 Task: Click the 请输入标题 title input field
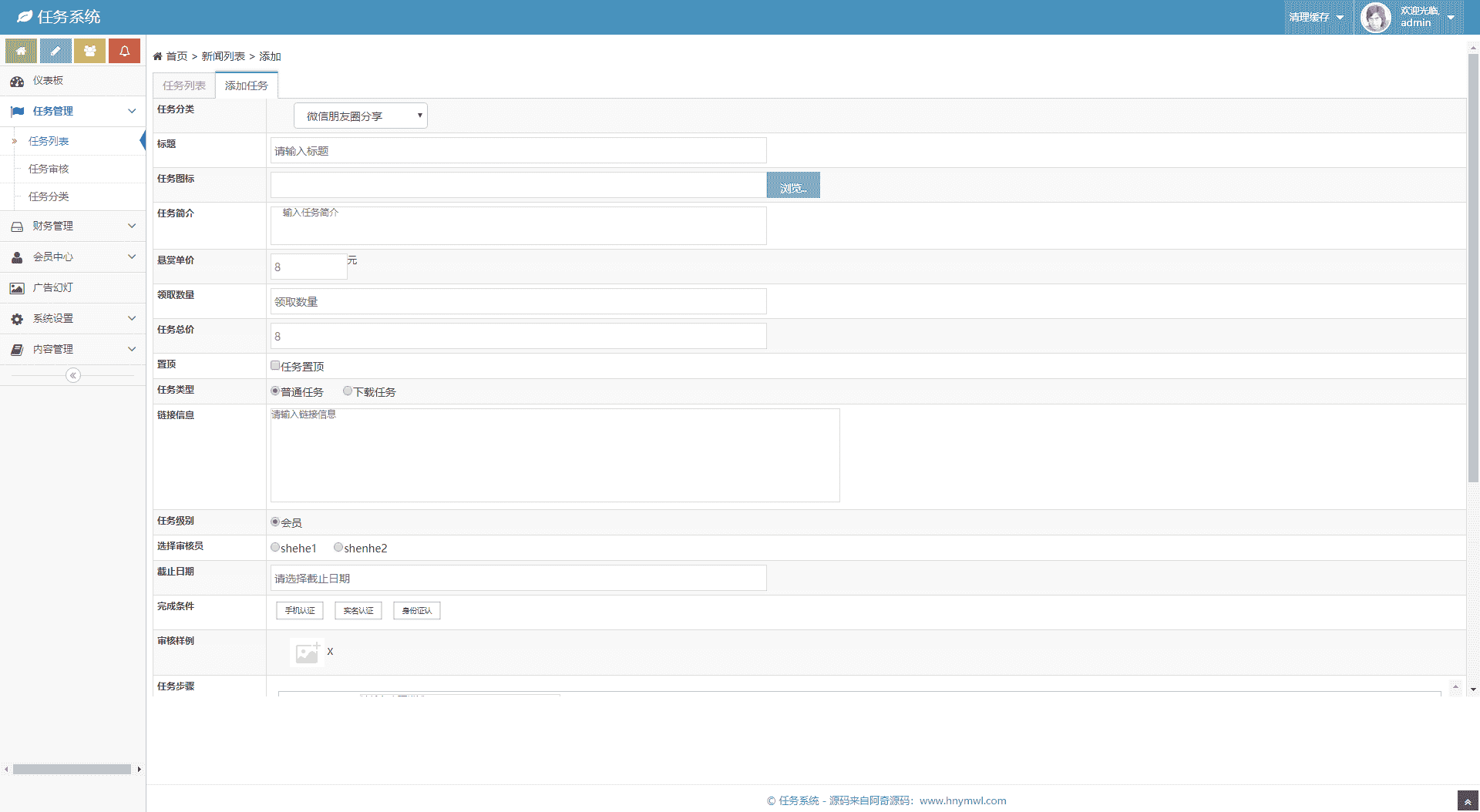(518, 150)
